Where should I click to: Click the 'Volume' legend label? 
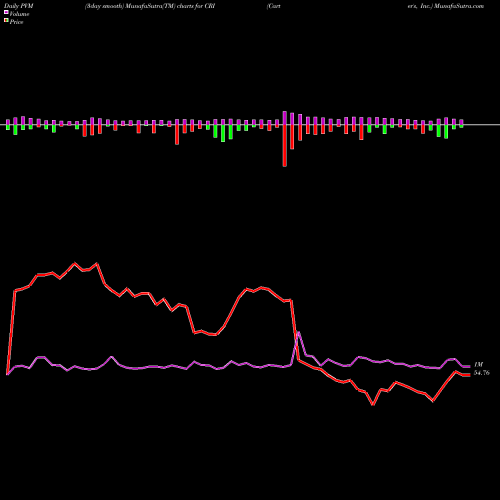19,14
